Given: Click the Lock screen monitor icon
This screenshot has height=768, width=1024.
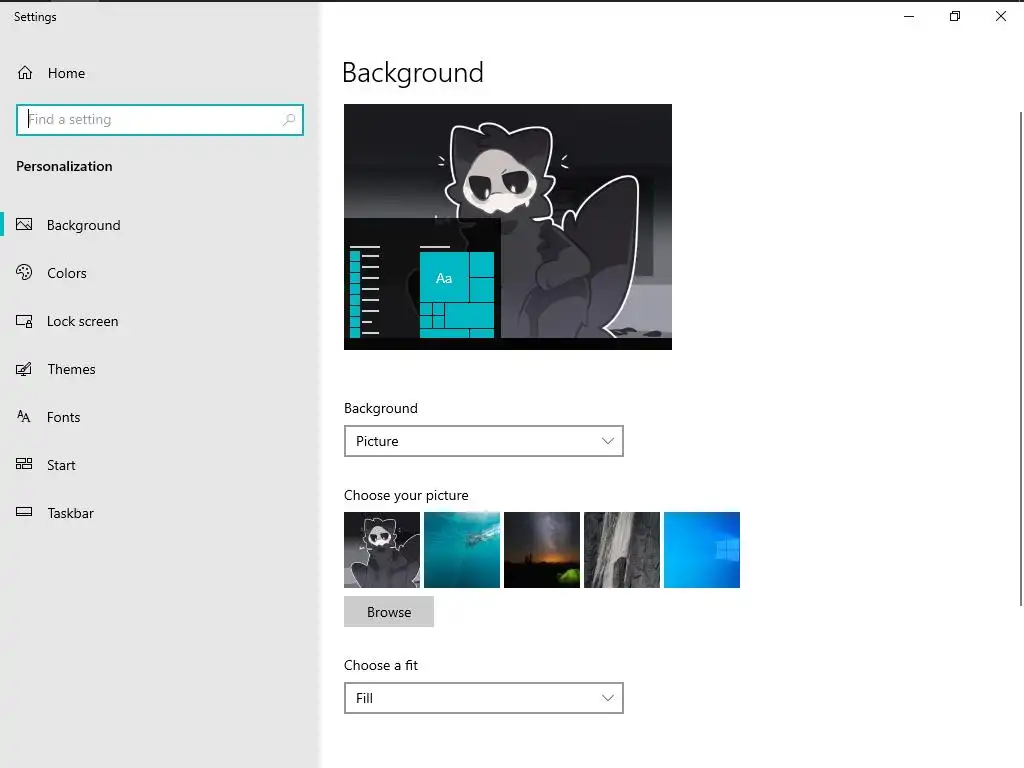Looking at the screenshot, I should coord(24,321).
